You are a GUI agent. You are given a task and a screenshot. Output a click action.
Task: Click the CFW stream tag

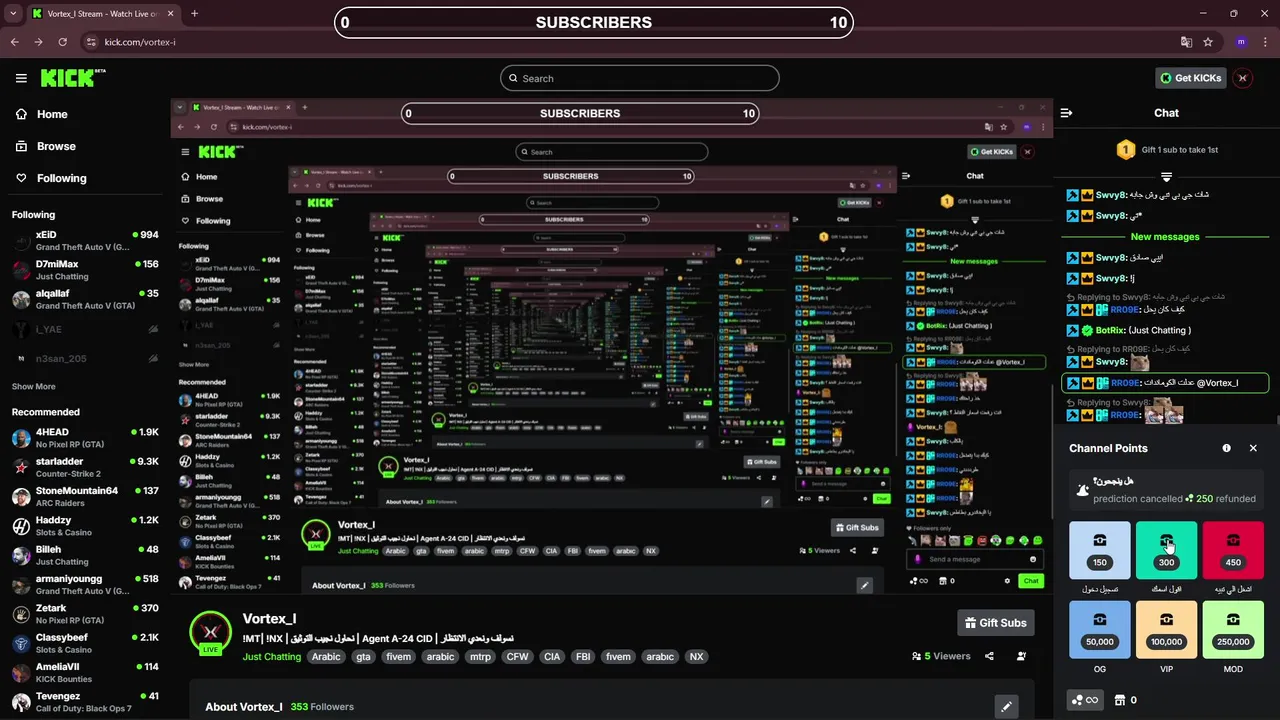tap(517, 657)
